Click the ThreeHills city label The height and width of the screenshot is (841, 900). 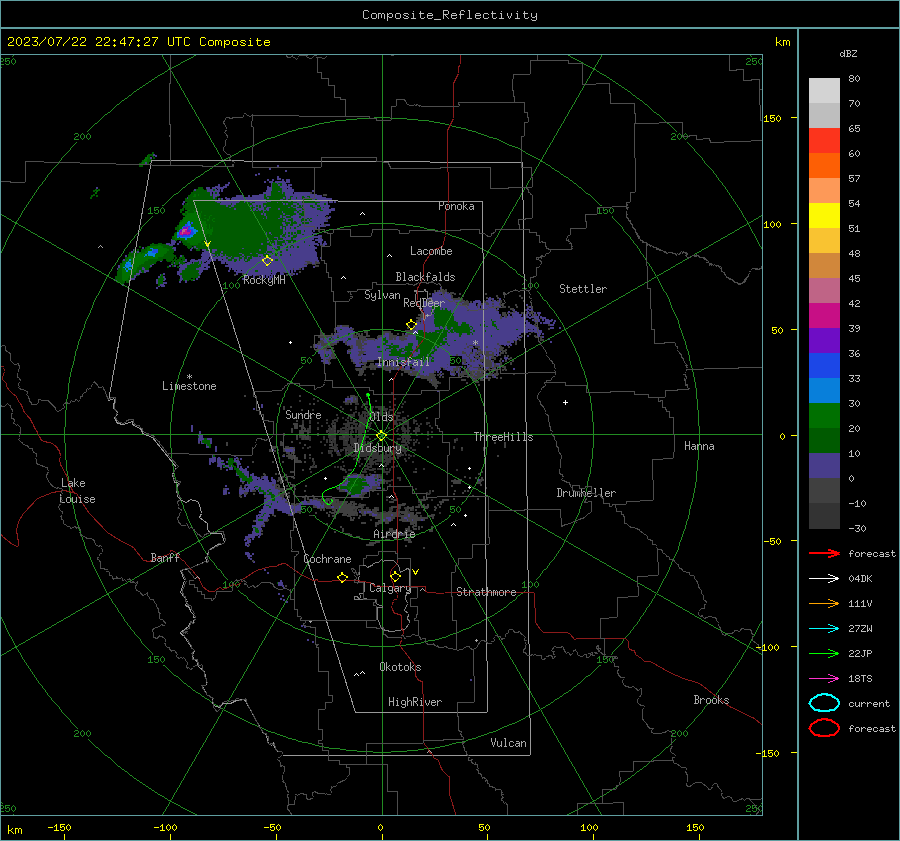point(503,437)
